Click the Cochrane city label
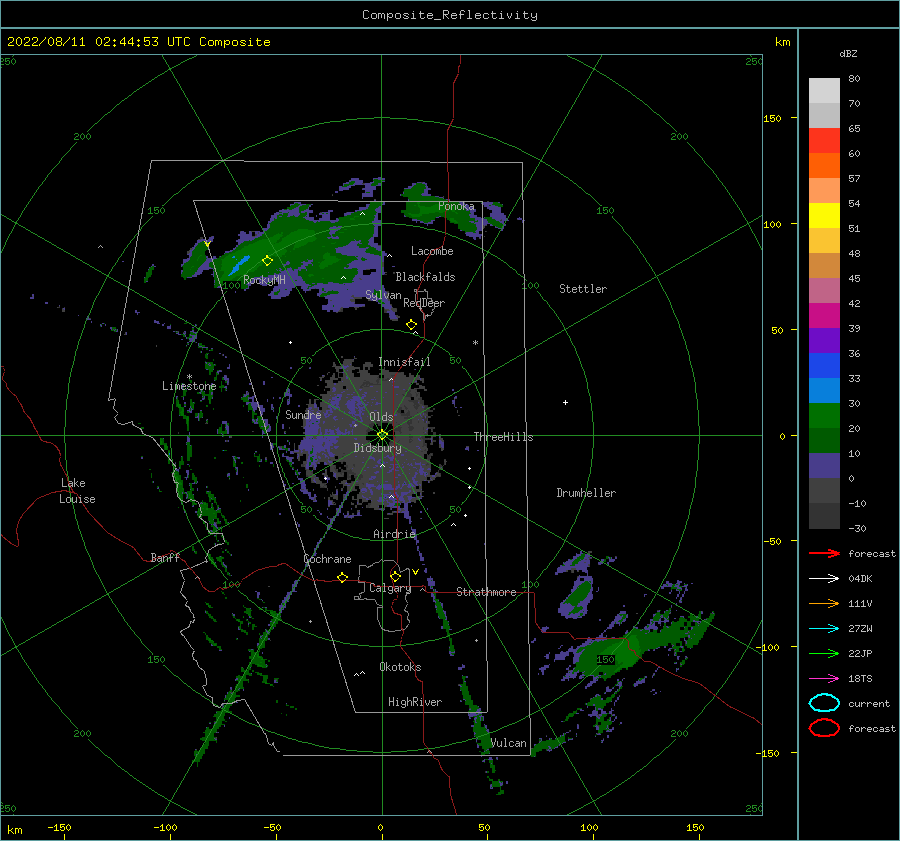 pos(327,559)
